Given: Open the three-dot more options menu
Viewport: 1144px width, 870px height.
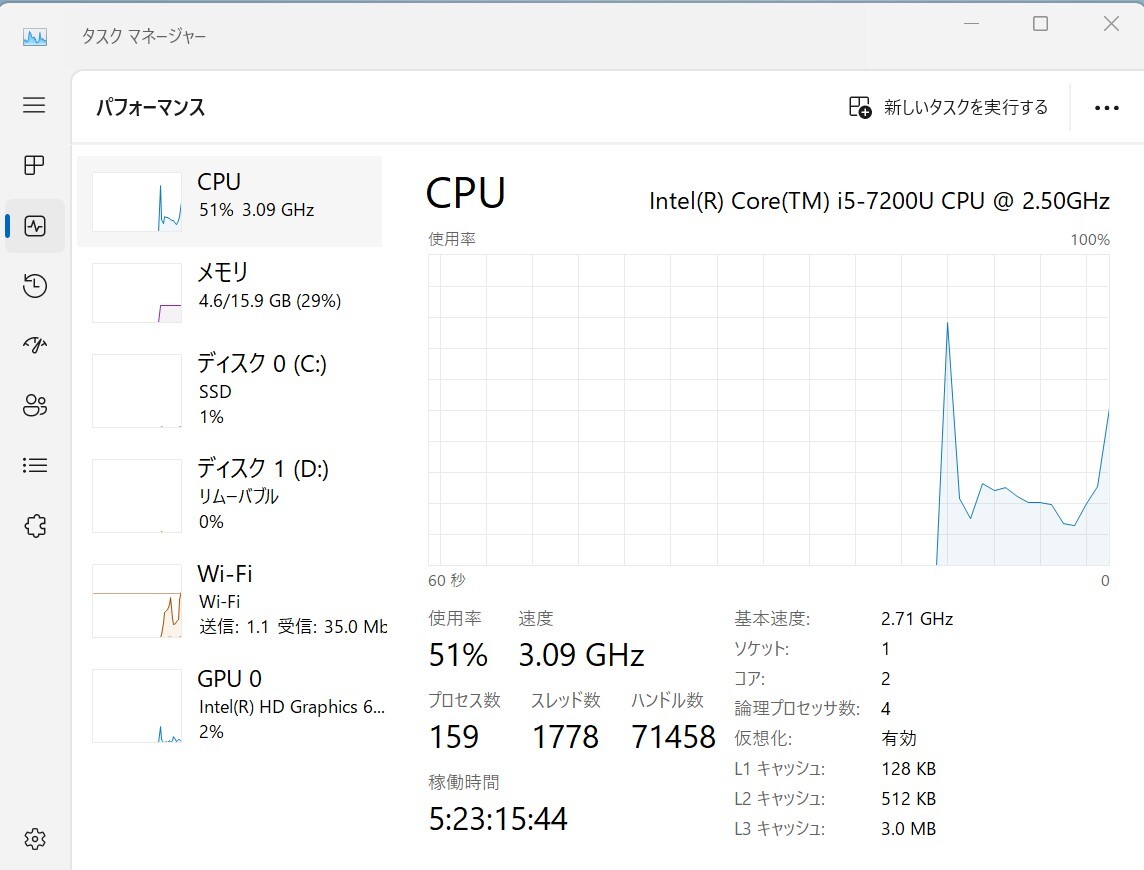Looking at the screenshot, I should (x=1106, y=108).
